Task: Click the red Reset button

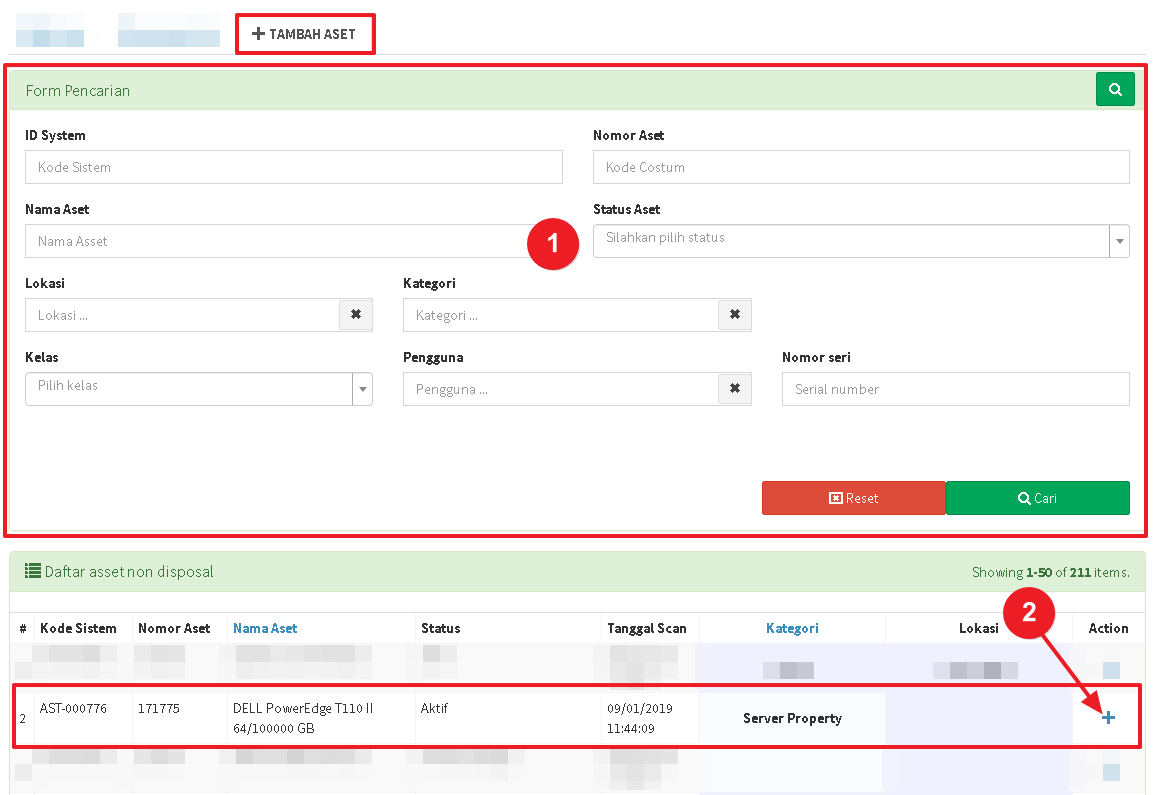Action: click(x=853, y=498)
